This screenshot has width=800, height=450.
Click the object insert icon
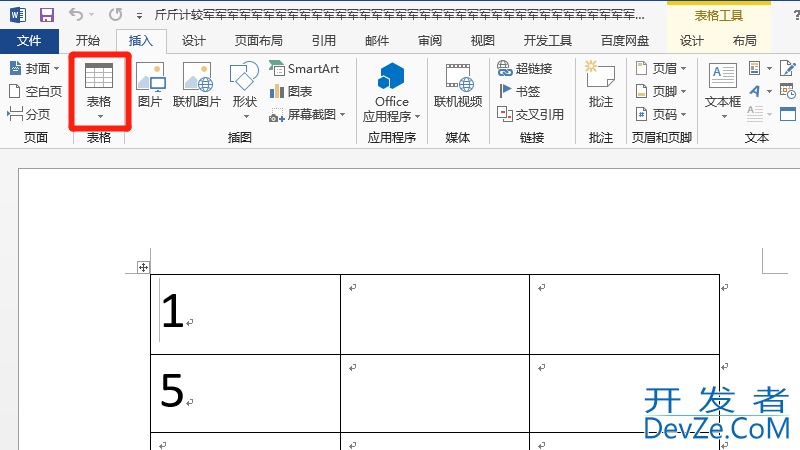(788, 114)
